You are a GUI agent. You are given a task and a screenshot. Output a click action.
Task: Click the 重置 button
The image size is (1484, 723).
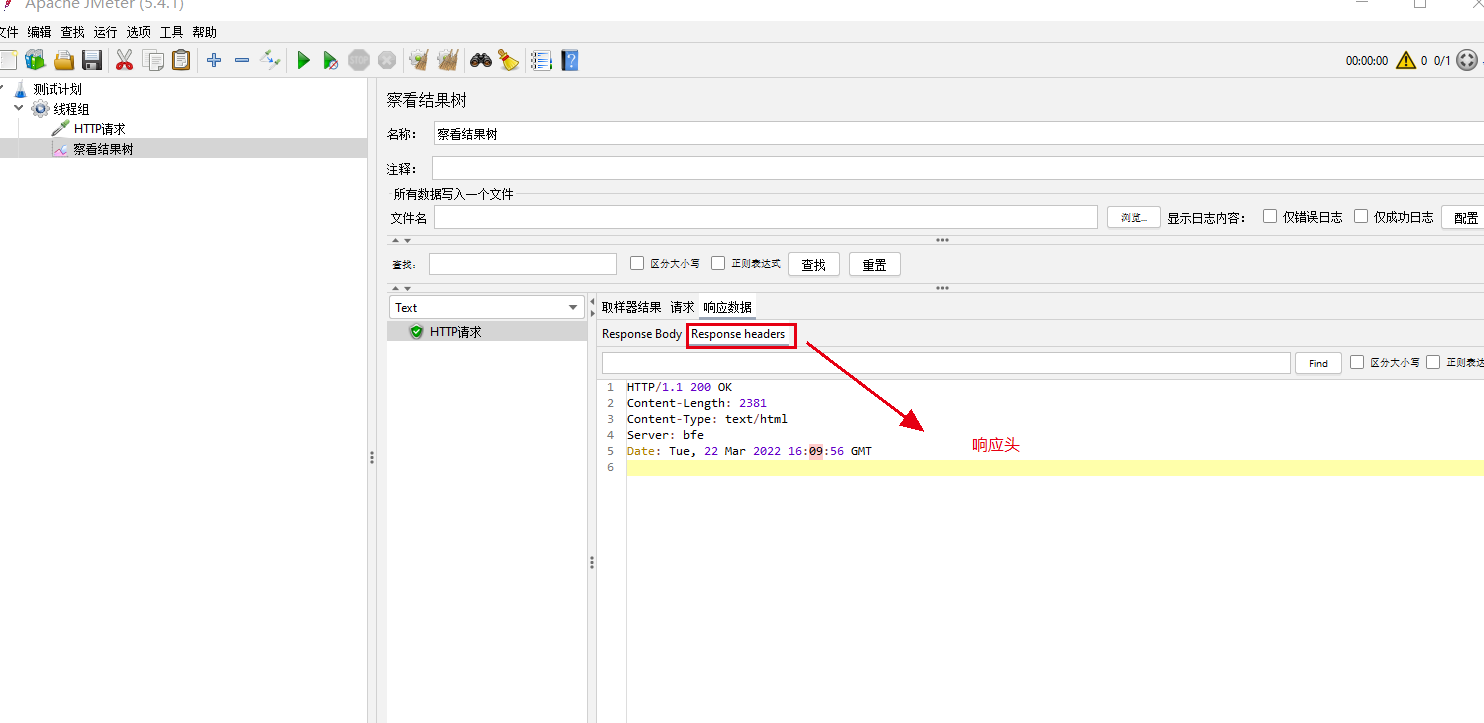[x=875, y=264]
